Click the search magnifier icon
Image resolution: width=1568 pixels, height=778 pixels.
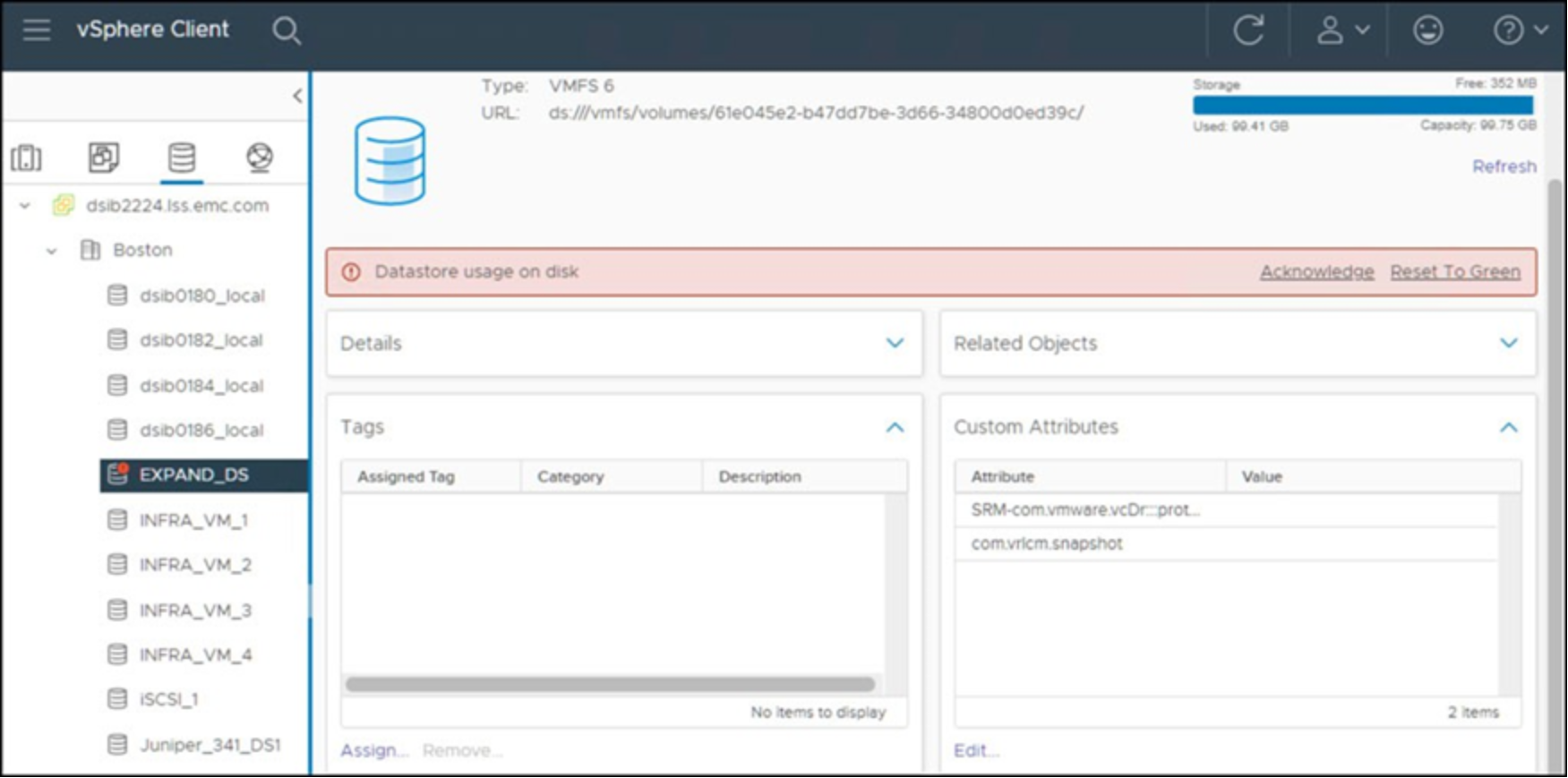(x=287, y=30)
